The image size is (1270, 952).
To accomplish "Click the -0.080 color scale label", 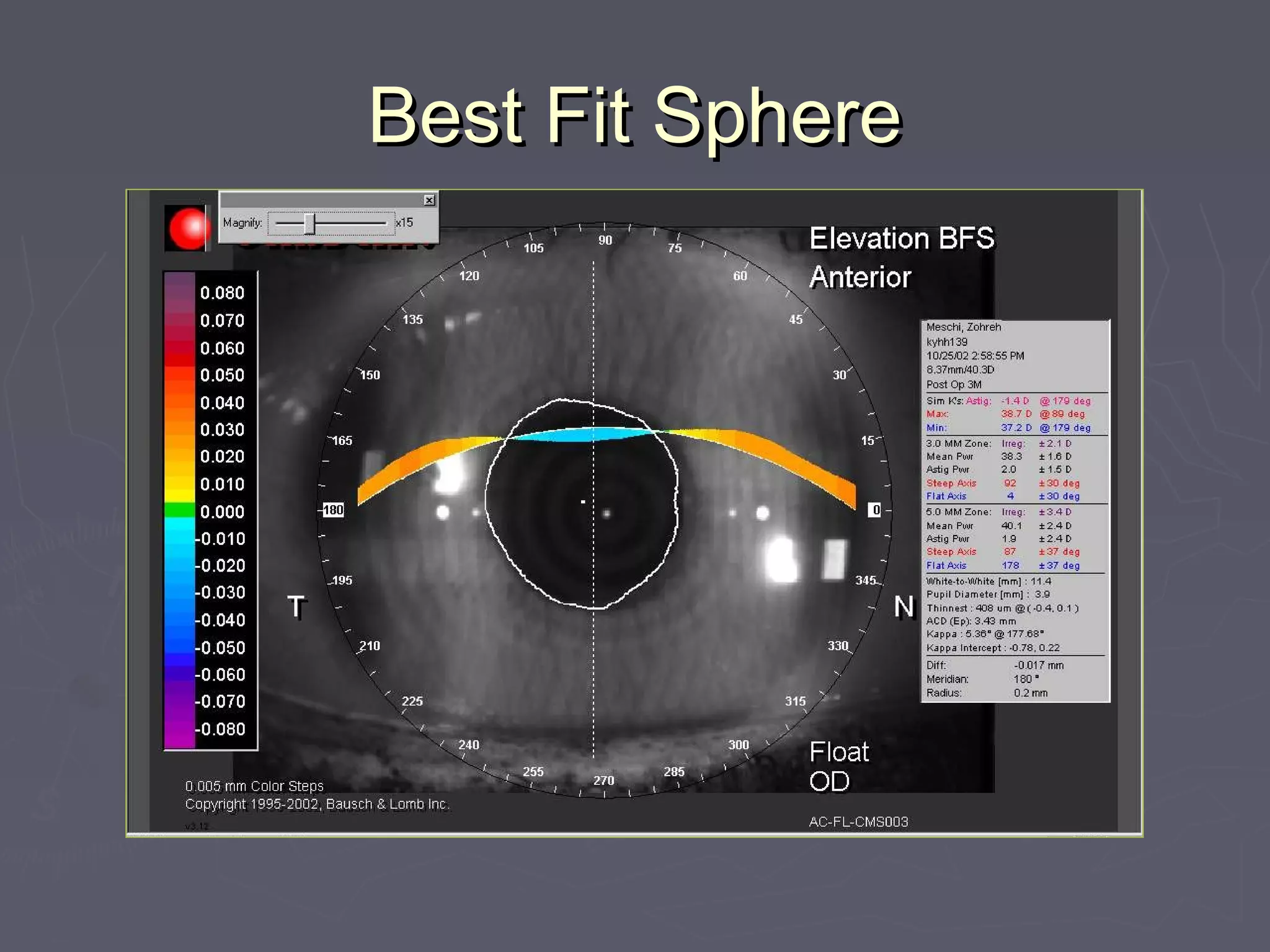I will [221, 729].
